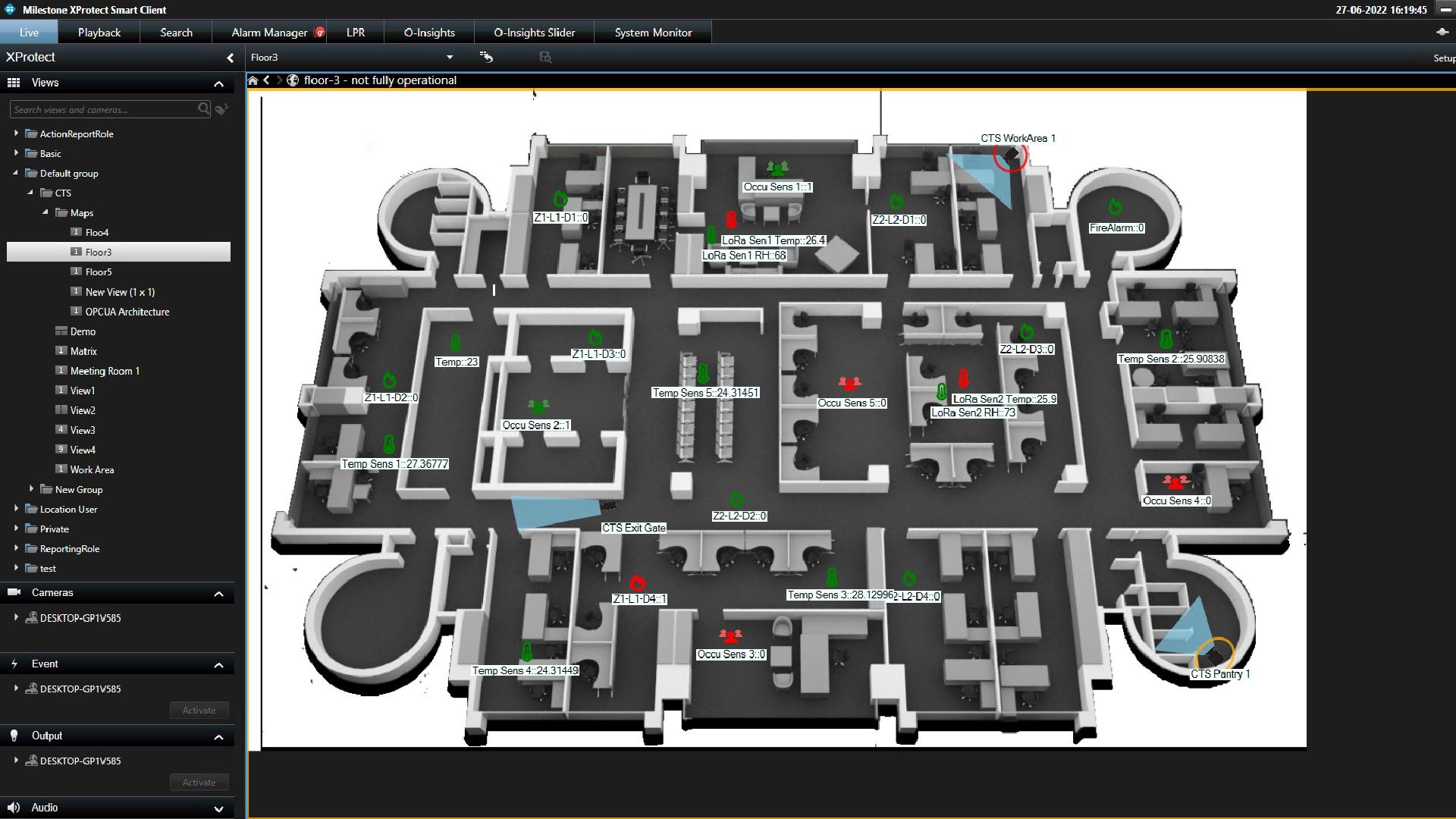
Task: Open the System Monitor tab
Action: click(x=653, y=33)
